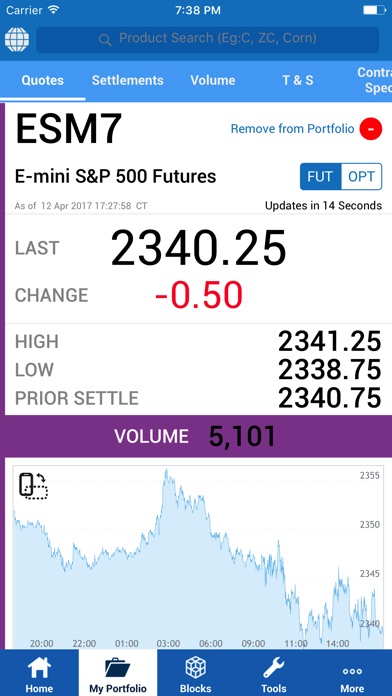The width and height of the screenshot is (392, 696).
Task: Tap the globe icon beside search bar
Action: [17, 39]
